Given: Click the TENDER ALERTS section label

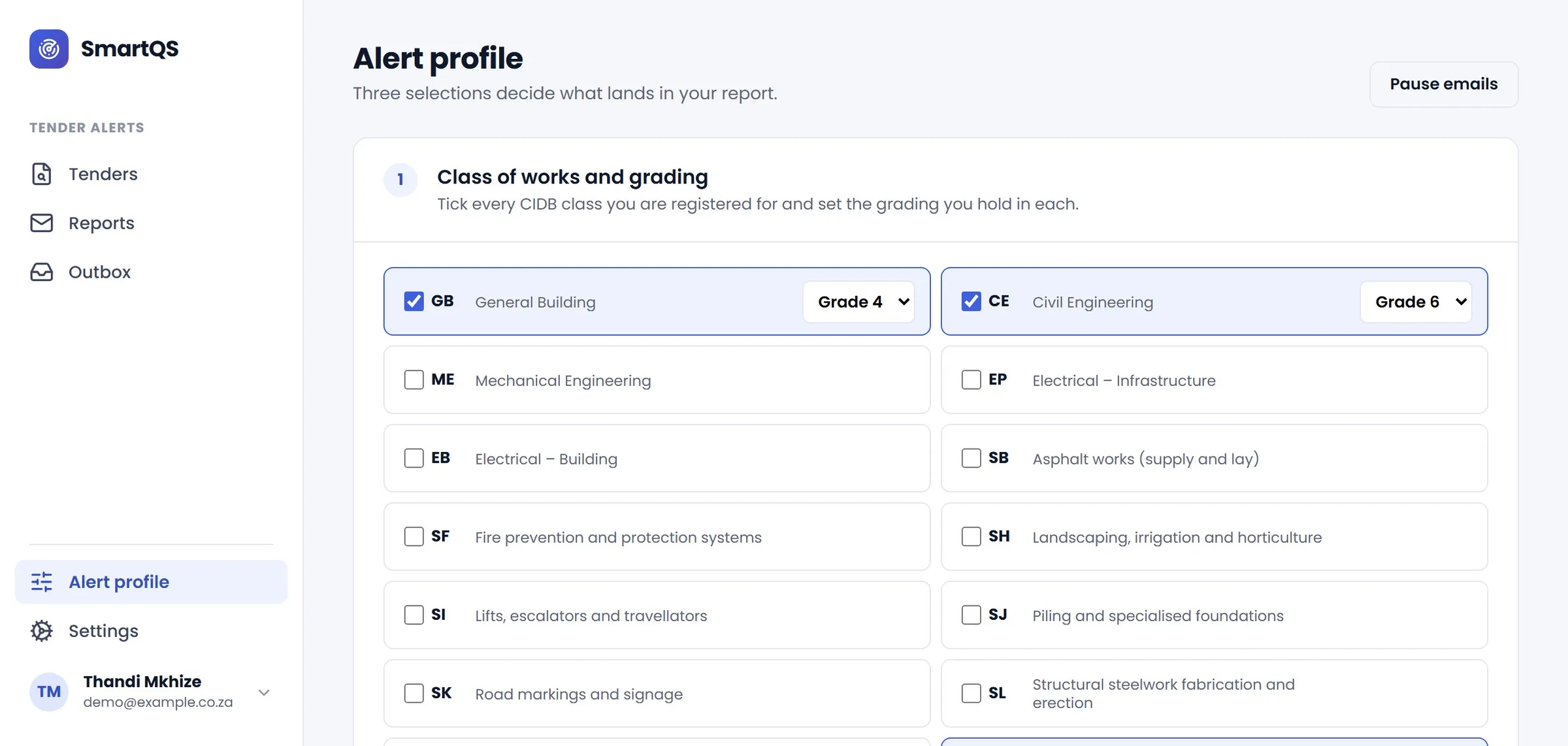Looking at the screenshot, I should pyautogui.click(x=87, y=127).
